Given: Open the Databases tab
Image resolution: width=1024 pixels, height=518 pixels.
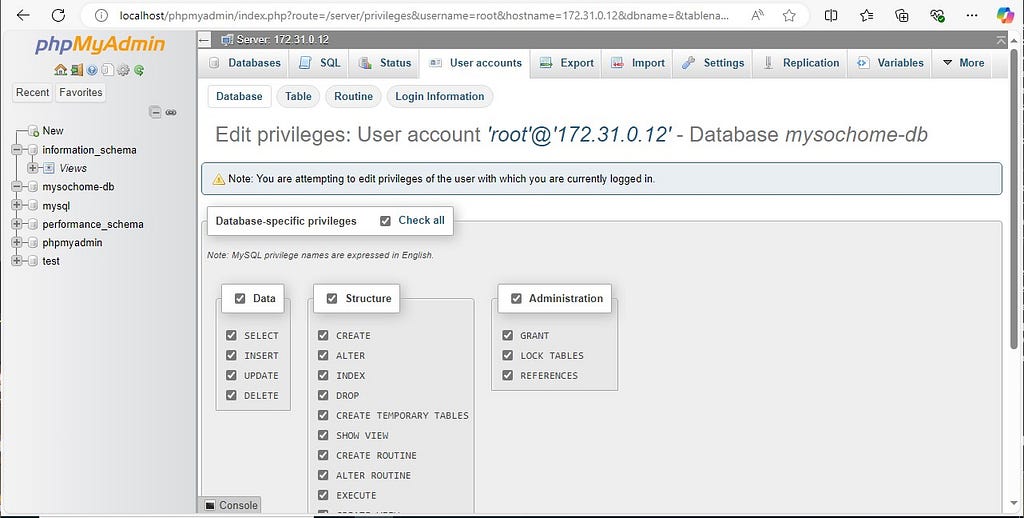Looking at the screenshot, I should coord(245,63).
